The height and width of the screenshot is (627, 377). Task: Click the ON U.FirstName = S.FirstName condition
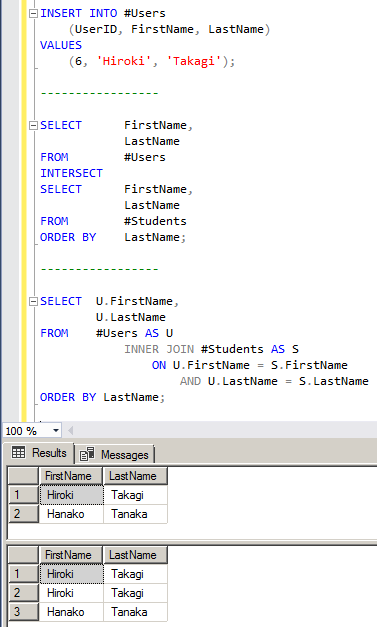point(249,365)
